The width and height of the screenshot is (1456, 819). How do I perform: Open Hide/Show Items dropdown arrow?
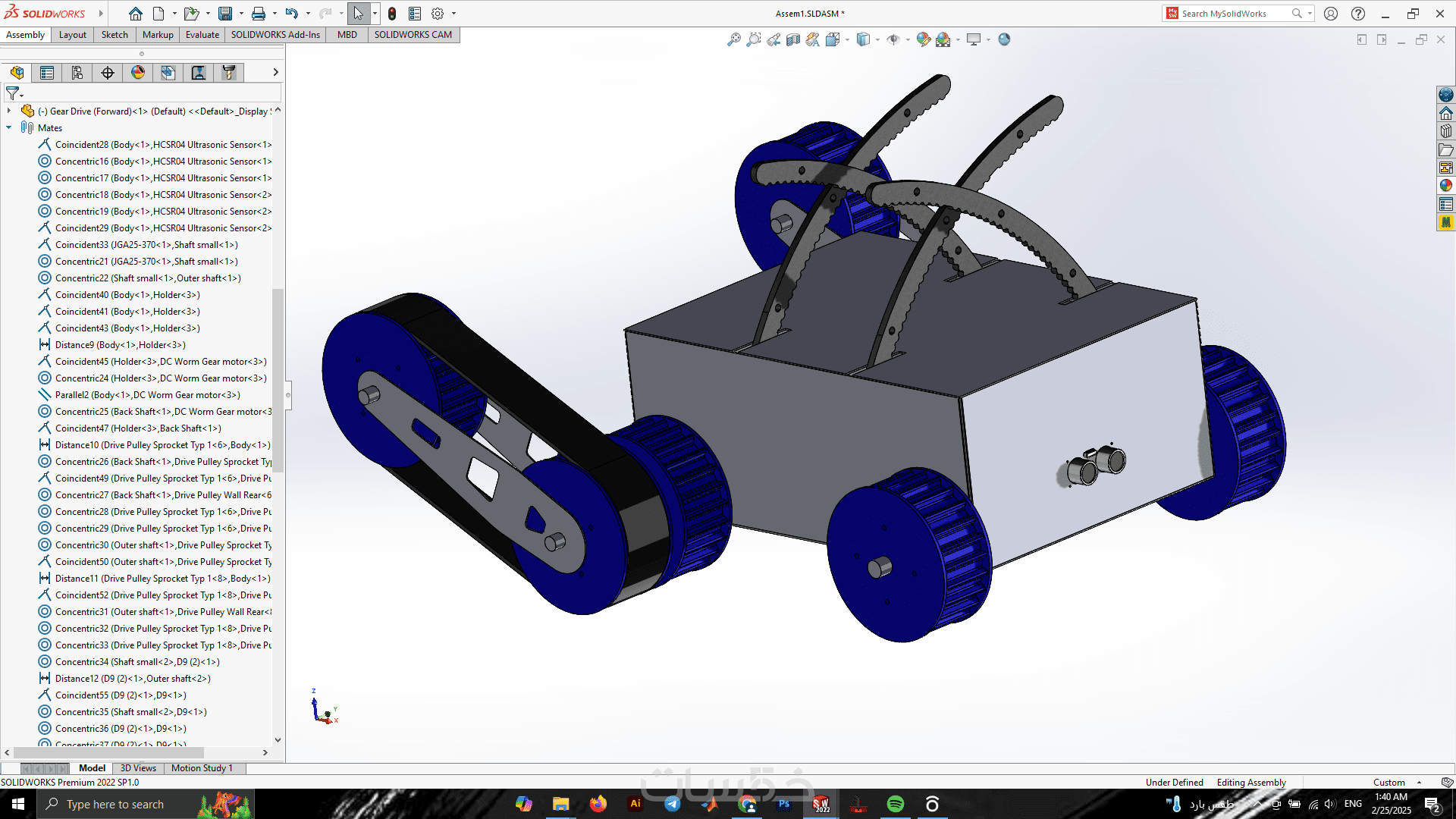(907, 39)
